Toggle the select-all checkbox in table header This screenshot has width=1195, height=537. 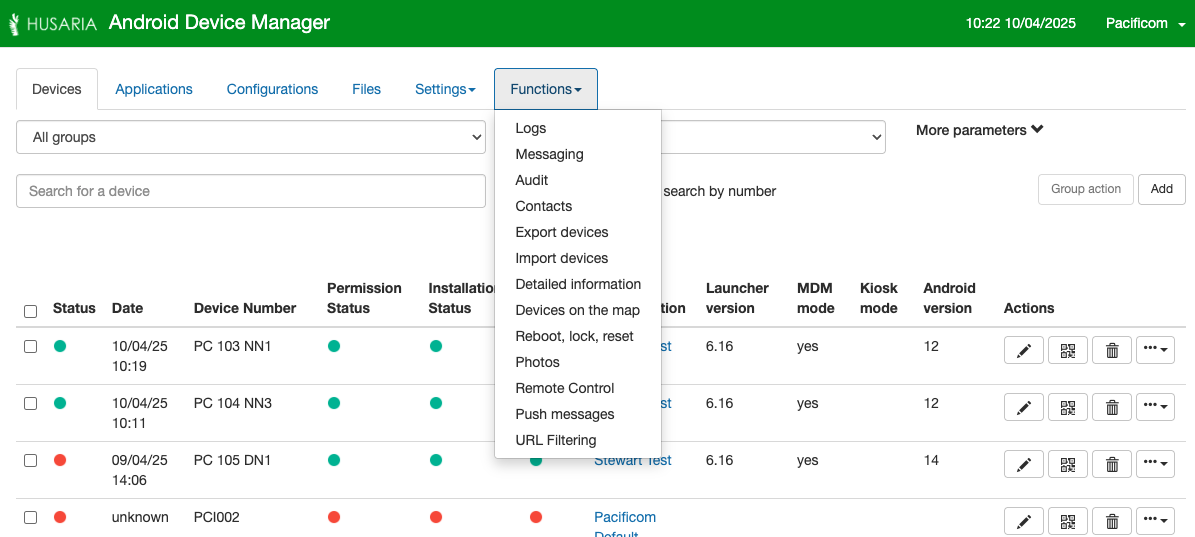coord(30,311)
